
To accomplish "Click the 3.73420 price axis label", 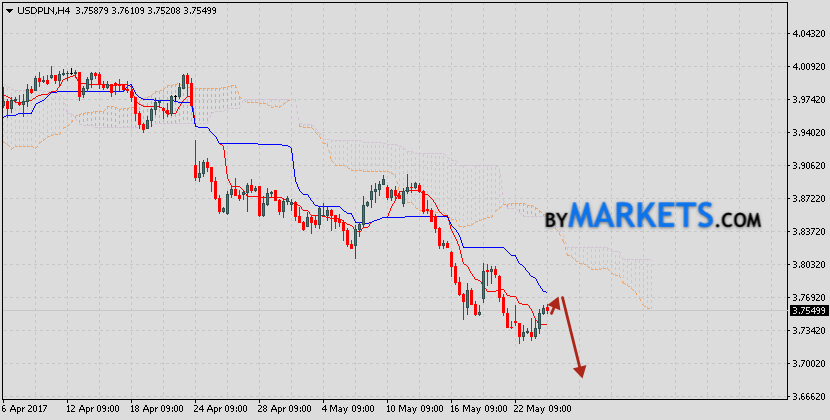I will click(x=807, y=330).
